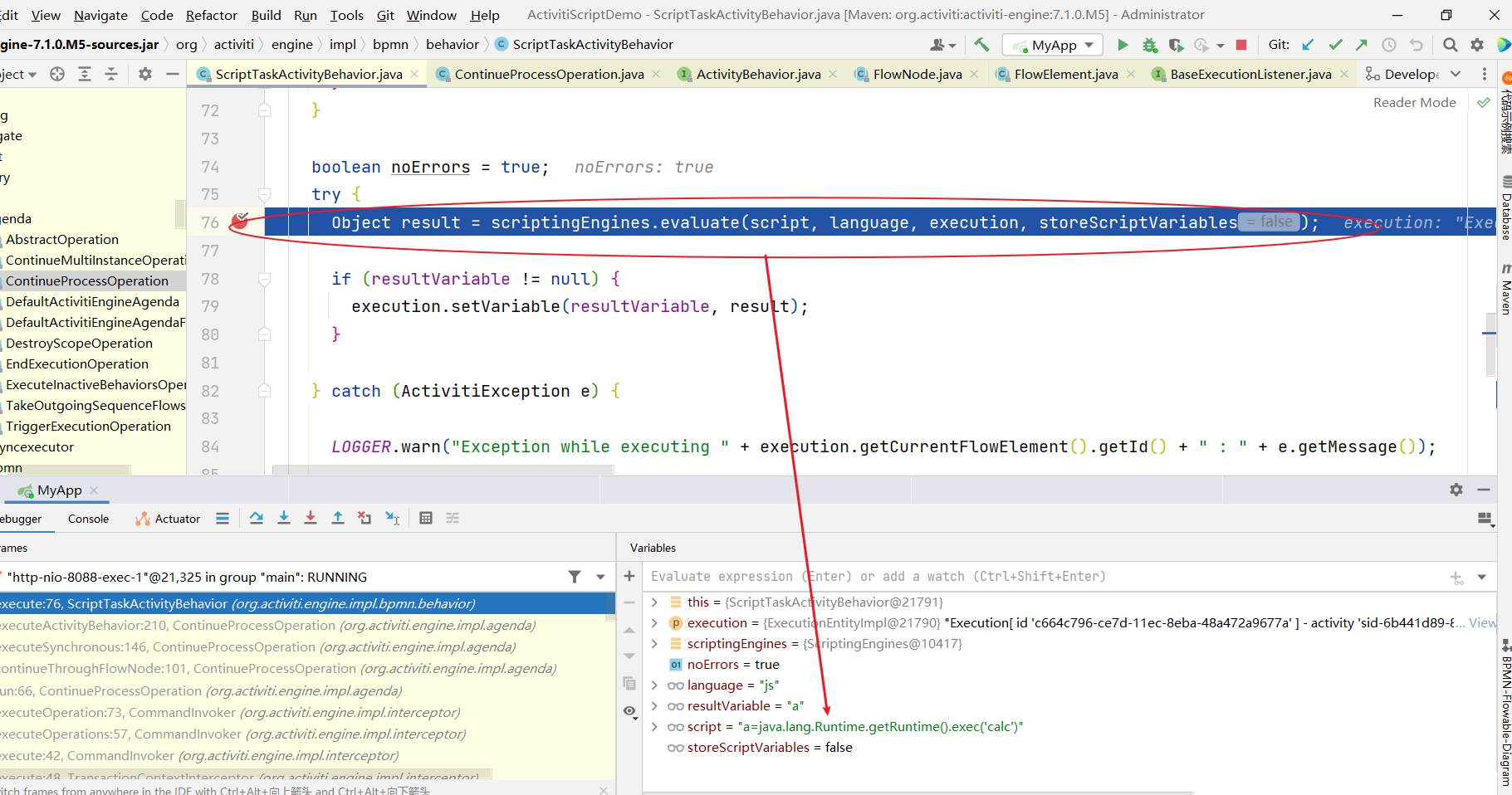1512x795 pixels.
Task: Open the Git menu
Action: point(385,15)
